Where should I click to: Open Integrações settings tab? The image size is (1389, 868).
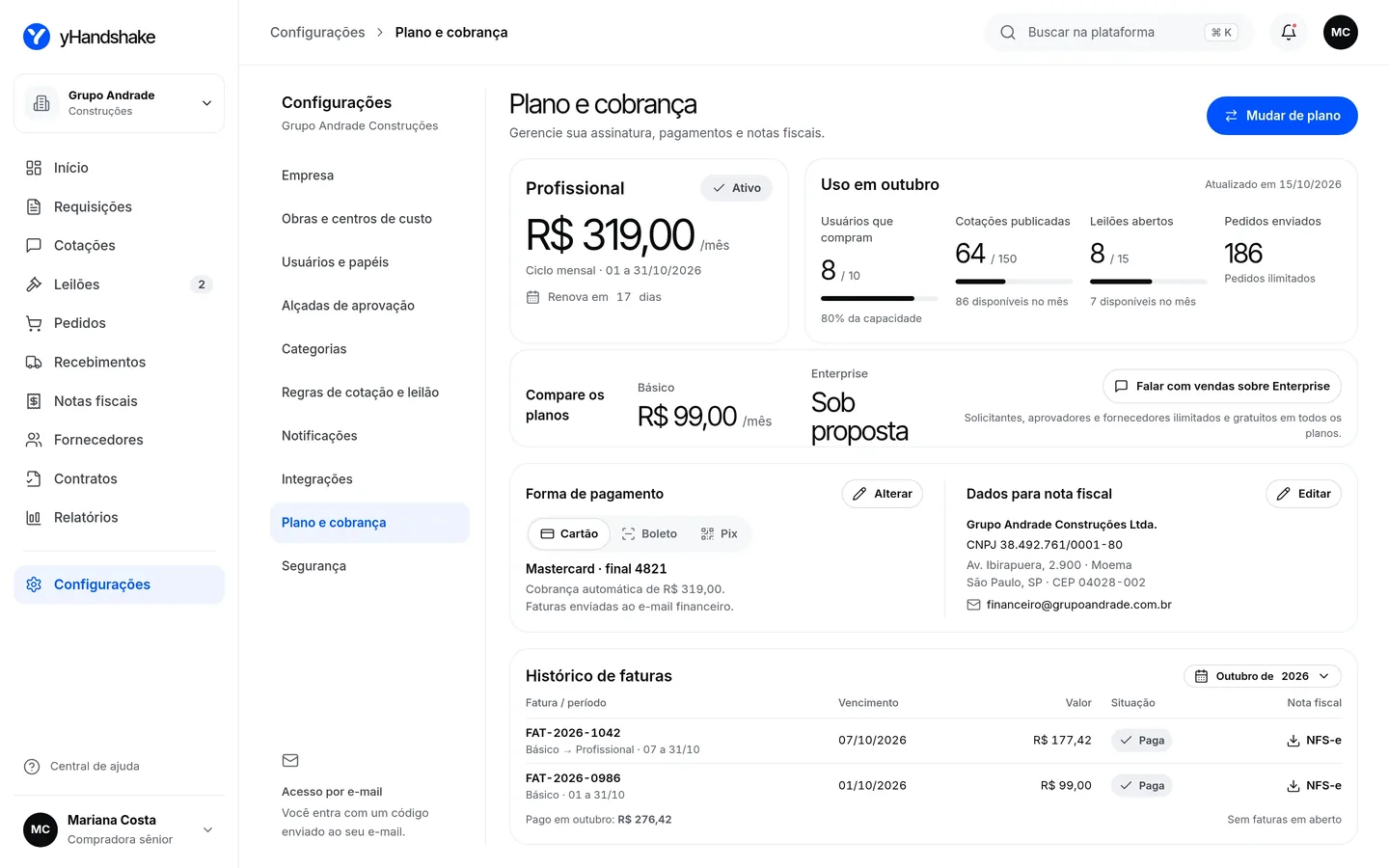(369, 479)
